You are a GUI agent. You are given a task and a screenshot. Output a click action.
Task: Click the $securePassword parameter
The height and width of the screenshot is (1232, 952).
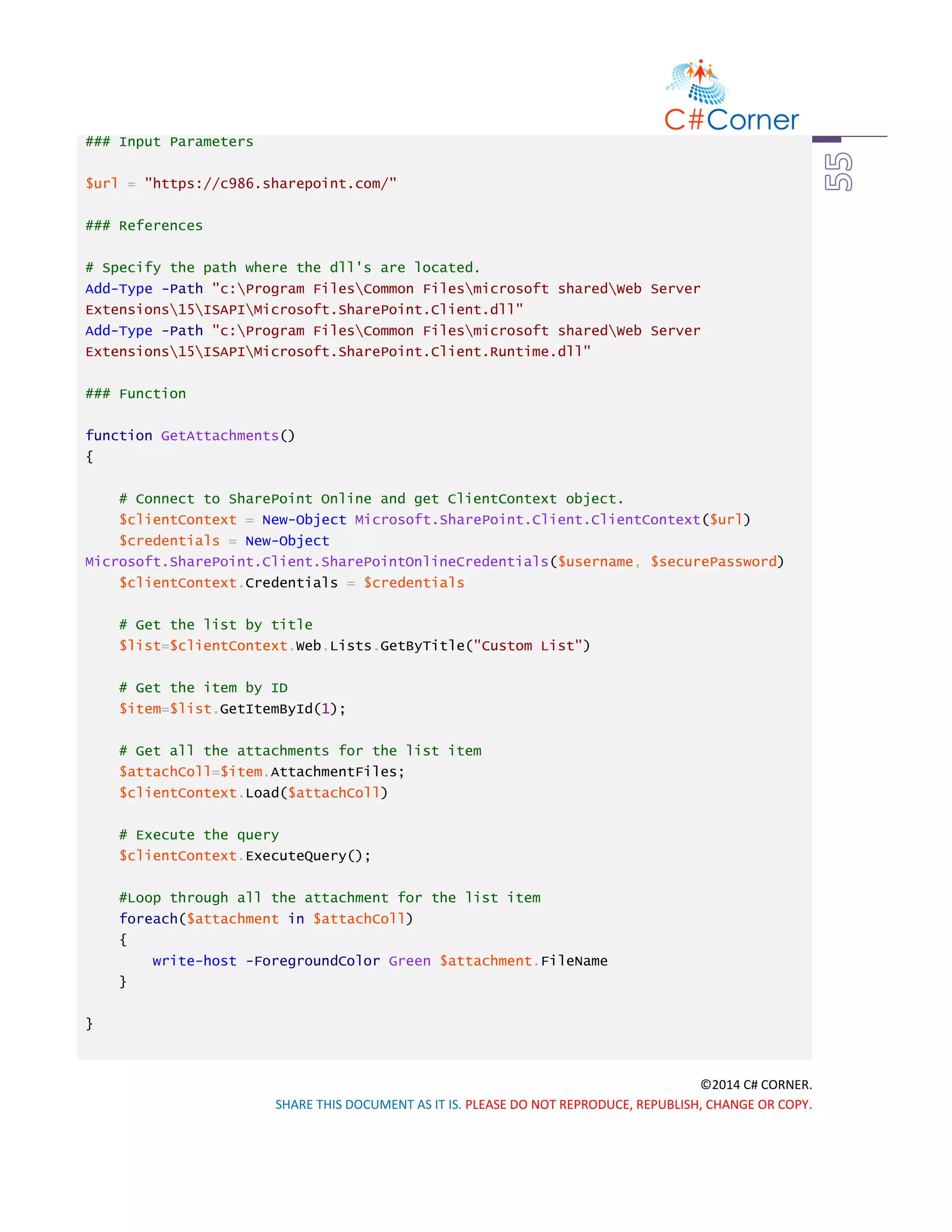(714, 562)
